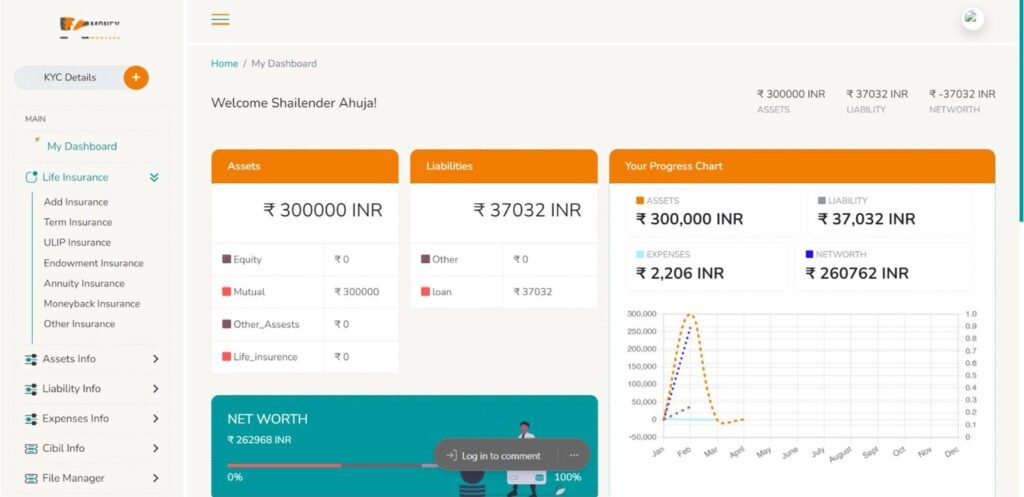Screen dimensions: 1024x497
Task: Expand the Cibil Info chevron
Action: pyautogui.click(x=155, y=449)
